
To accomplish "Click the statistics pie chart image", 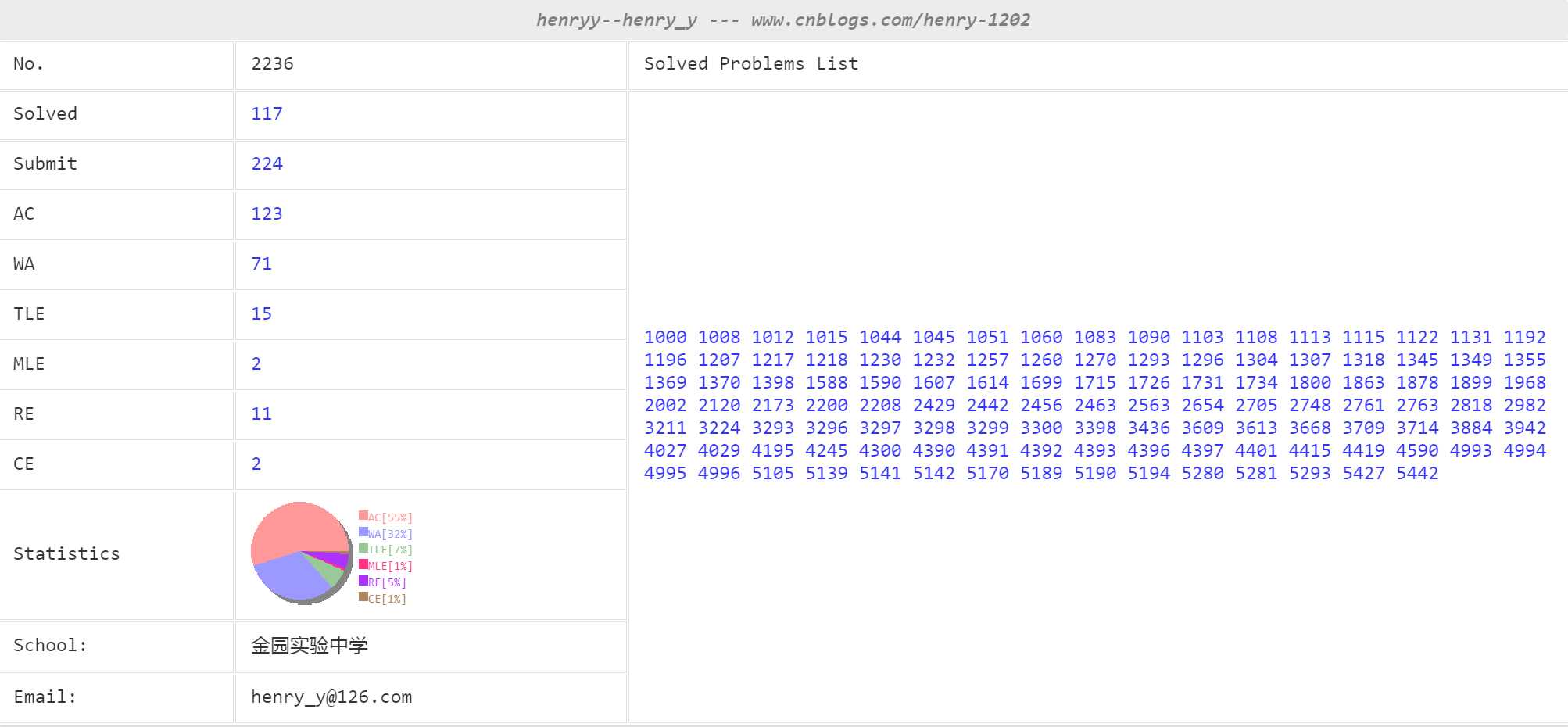I will (302, 553).
